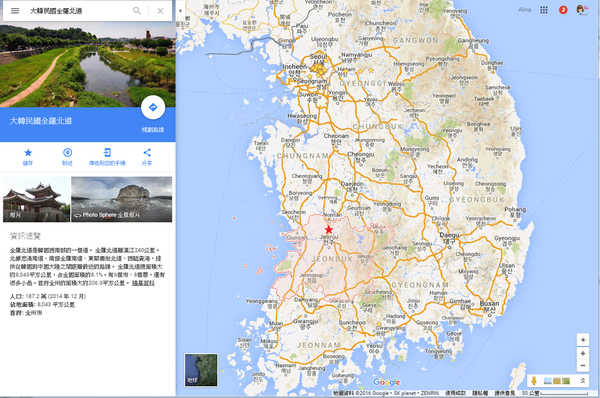Click the red star marker at Jeonju
The width and height of the screenshot is (600, 398).
329,230
